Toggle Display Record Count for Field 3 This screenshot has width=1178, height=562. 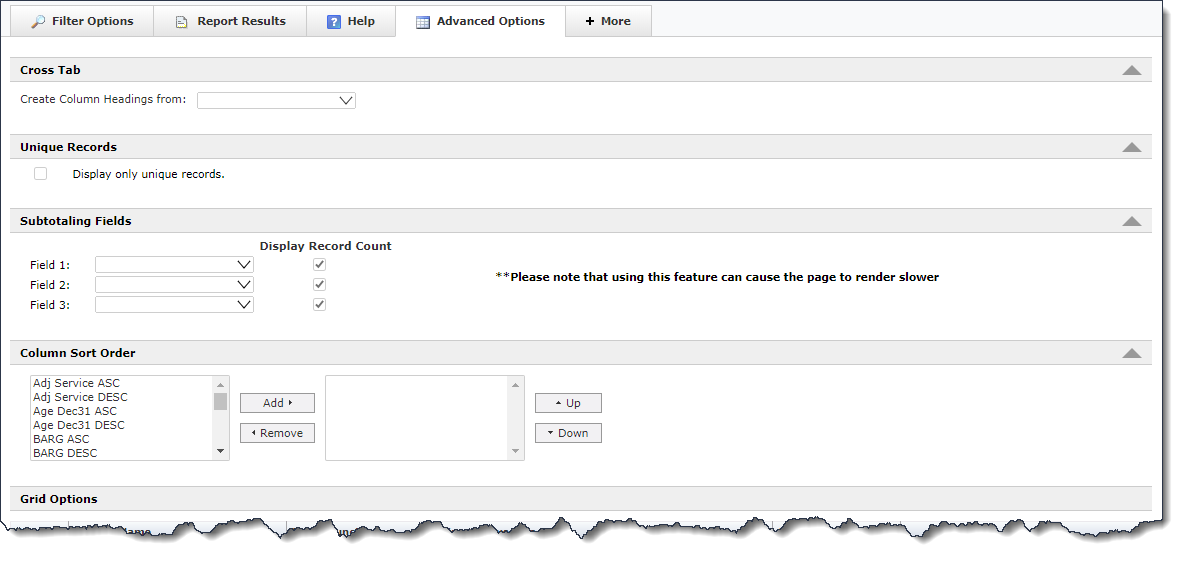(x=320, y=305)
